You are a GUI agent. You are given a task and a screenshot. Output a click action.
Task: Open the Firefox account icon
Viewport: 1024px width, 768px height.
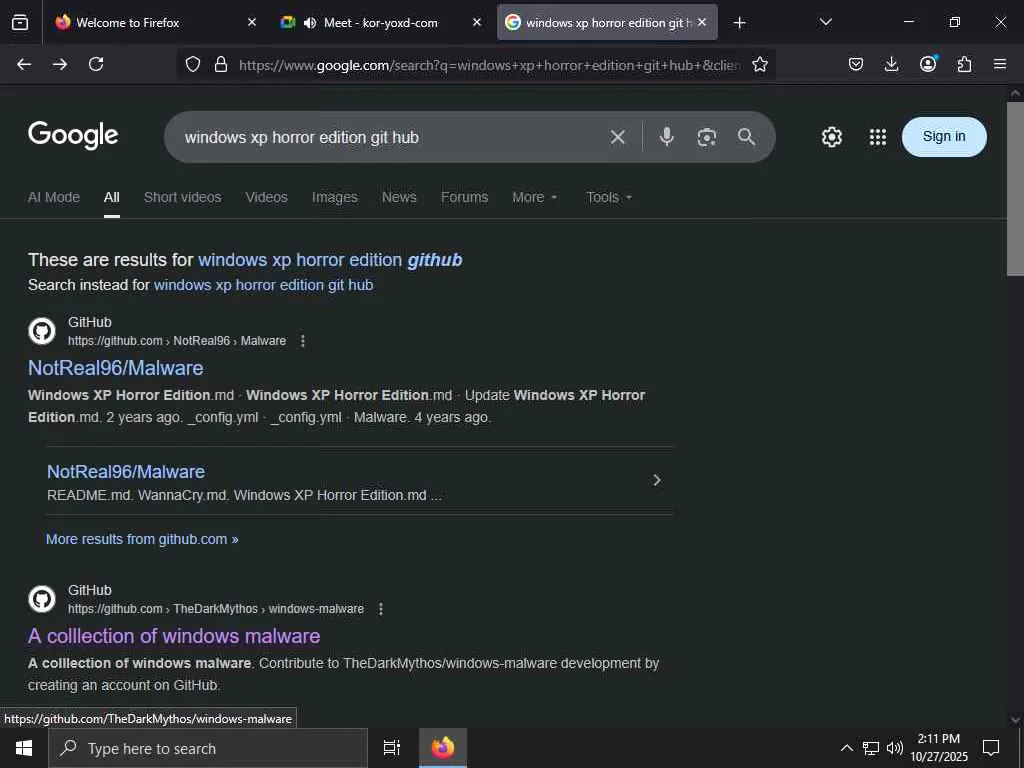[928, 63]
